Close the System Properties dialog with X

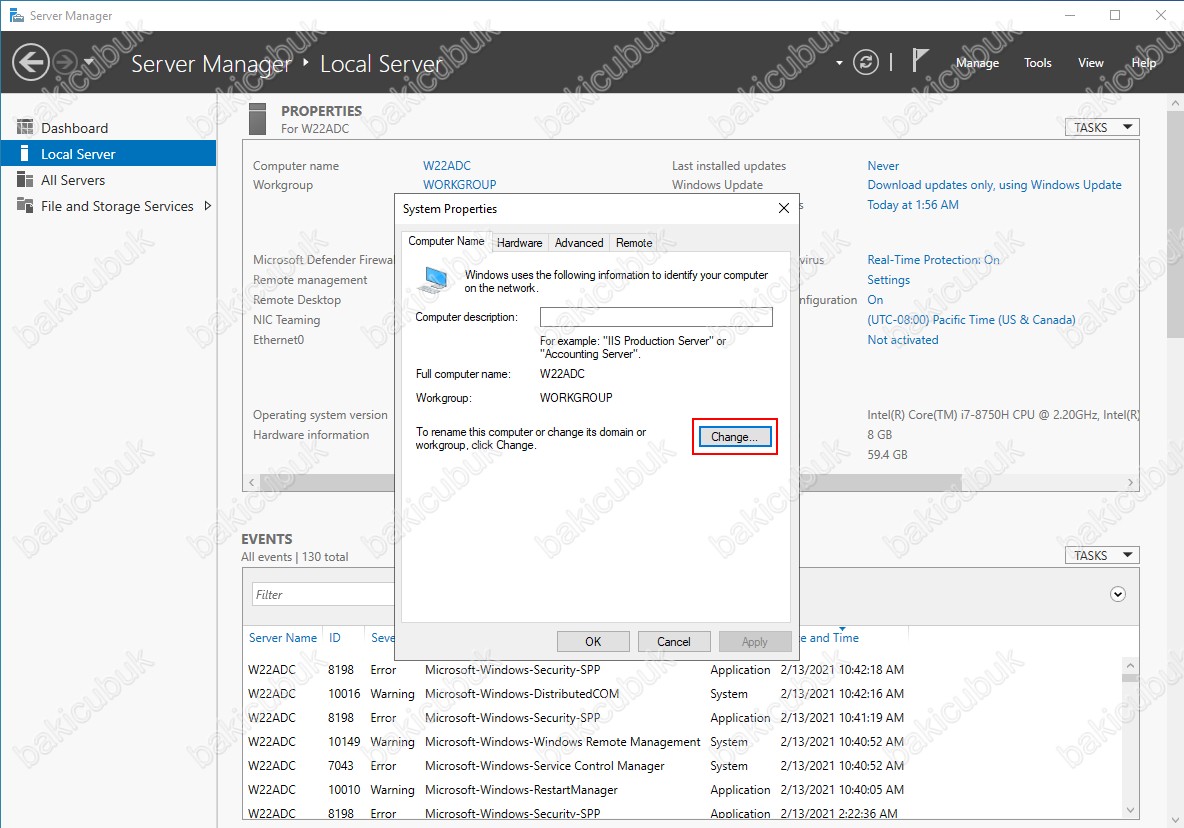click(x=784, y=208)
